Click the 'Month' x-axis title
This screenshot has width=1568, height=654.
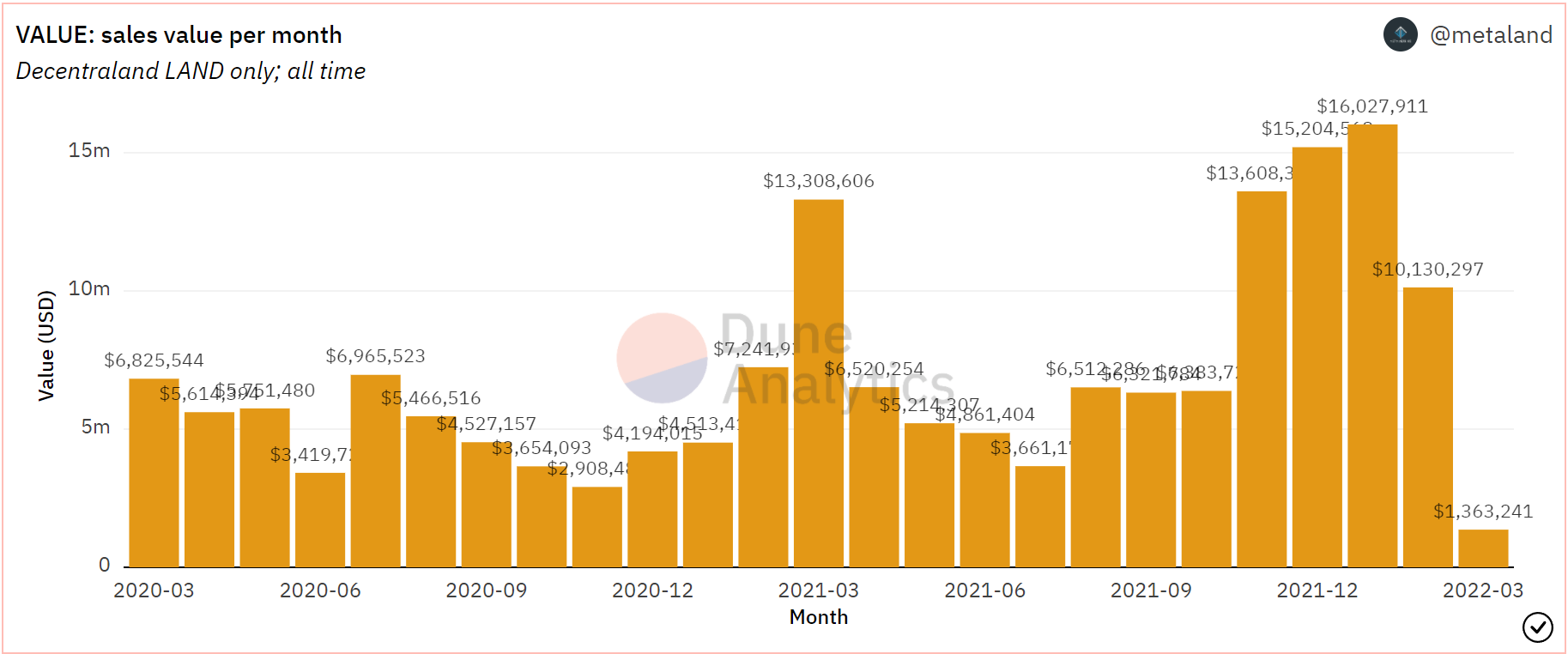click(818, 617)
